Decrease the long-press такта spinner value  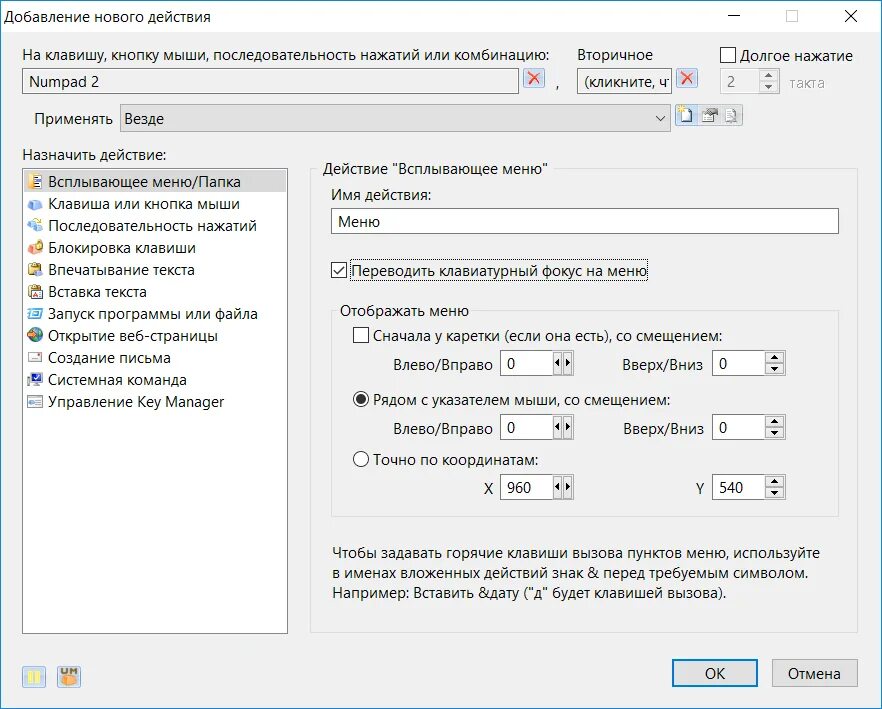click(768, 87)
